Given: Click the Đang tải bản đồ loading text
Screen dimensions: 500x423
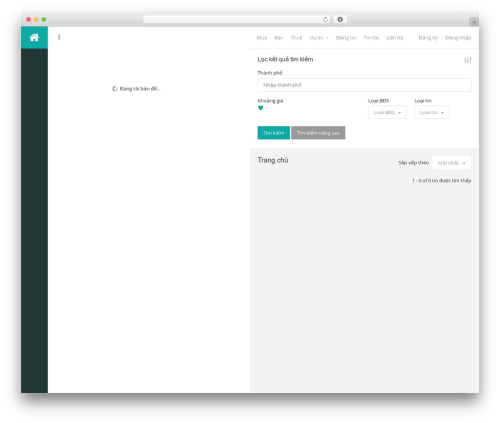Looking at the screenshot, I should pyautogui.click(x=140, y=89).
